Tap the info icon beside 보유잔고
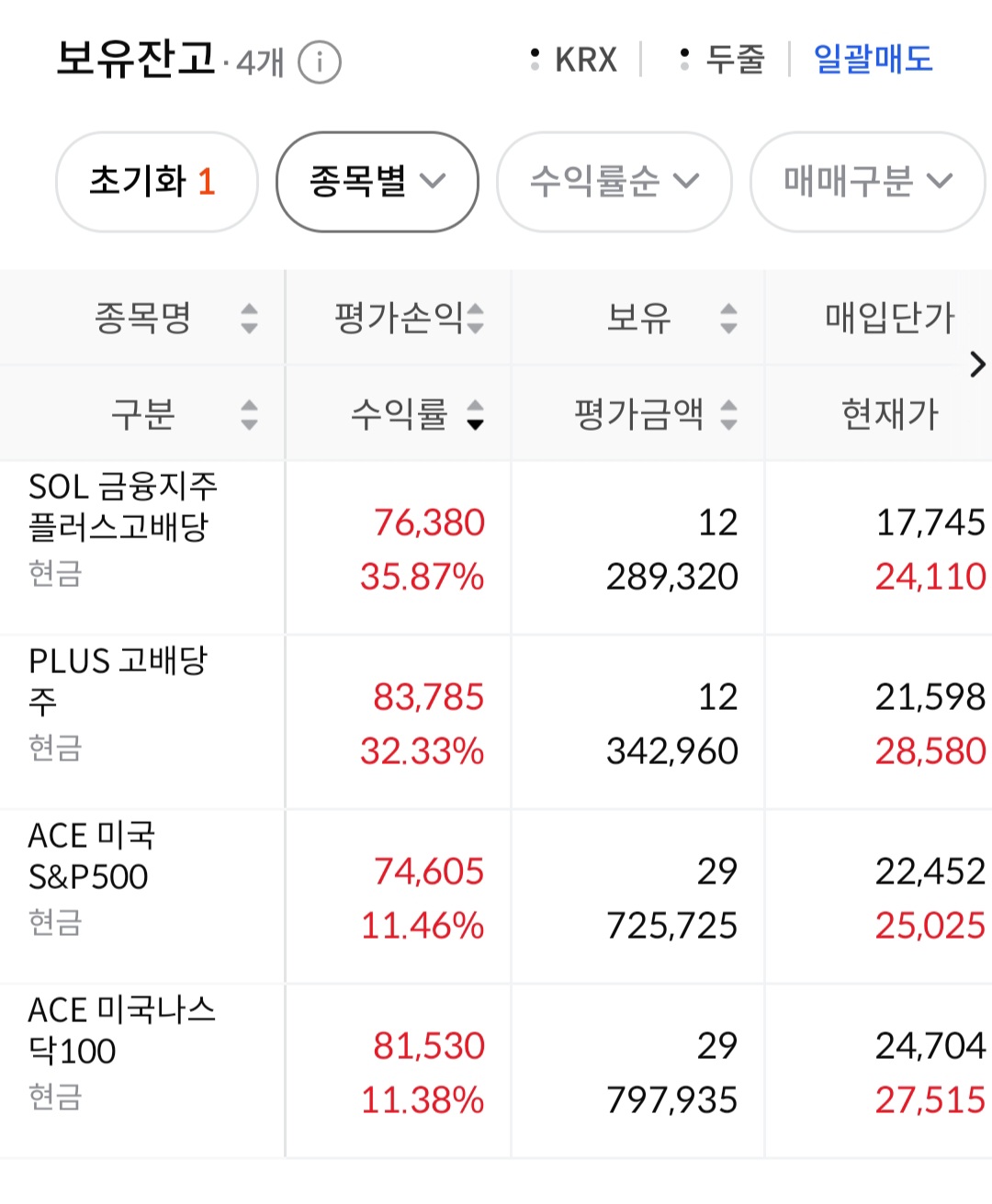Screen dimensions: 992x1204 [x=320, y=62]
